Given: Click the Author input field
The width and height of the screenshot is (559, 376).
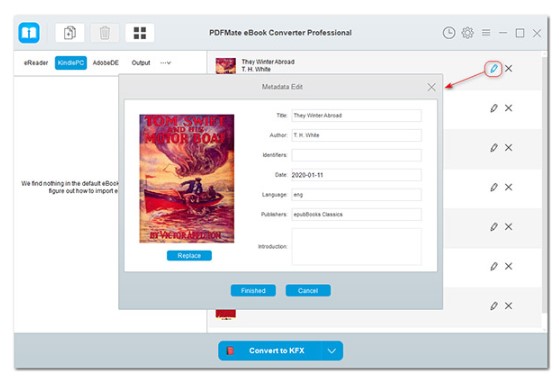Looking at the screenshot, I should (357, 135).
